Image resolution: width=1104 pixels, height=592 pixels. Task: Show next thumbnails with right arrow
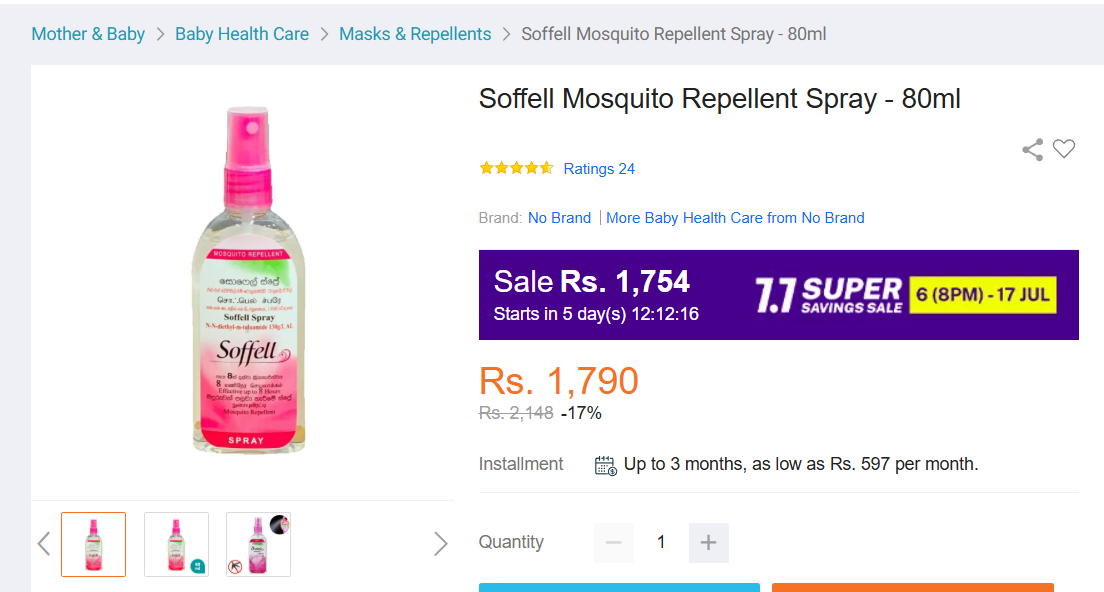point(441,543)
